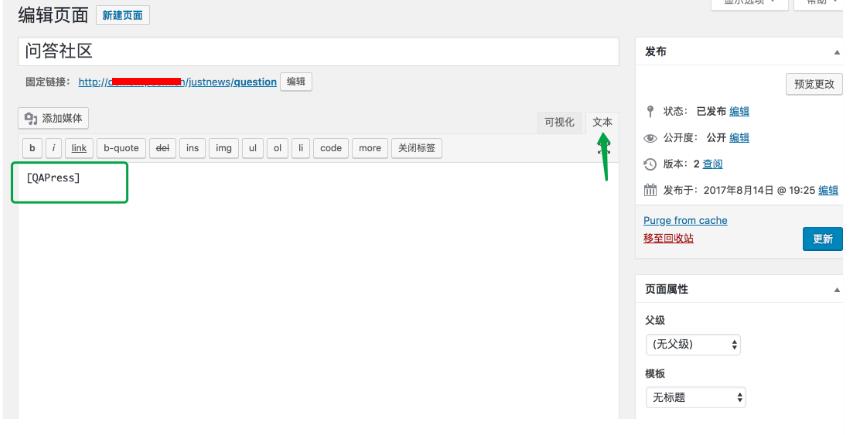Click the pin icon beside 状态
867x435 pixels.
(x=650, y=112)
